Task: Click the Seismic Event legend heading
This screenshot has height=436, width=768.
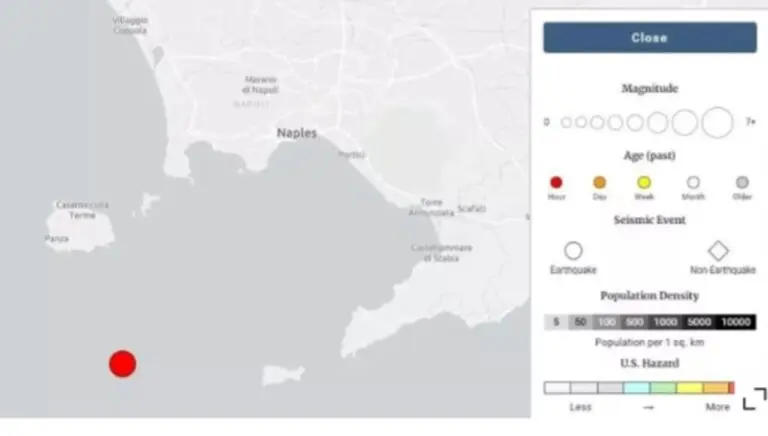Action: pyautogui.click(x=649, y=220)
